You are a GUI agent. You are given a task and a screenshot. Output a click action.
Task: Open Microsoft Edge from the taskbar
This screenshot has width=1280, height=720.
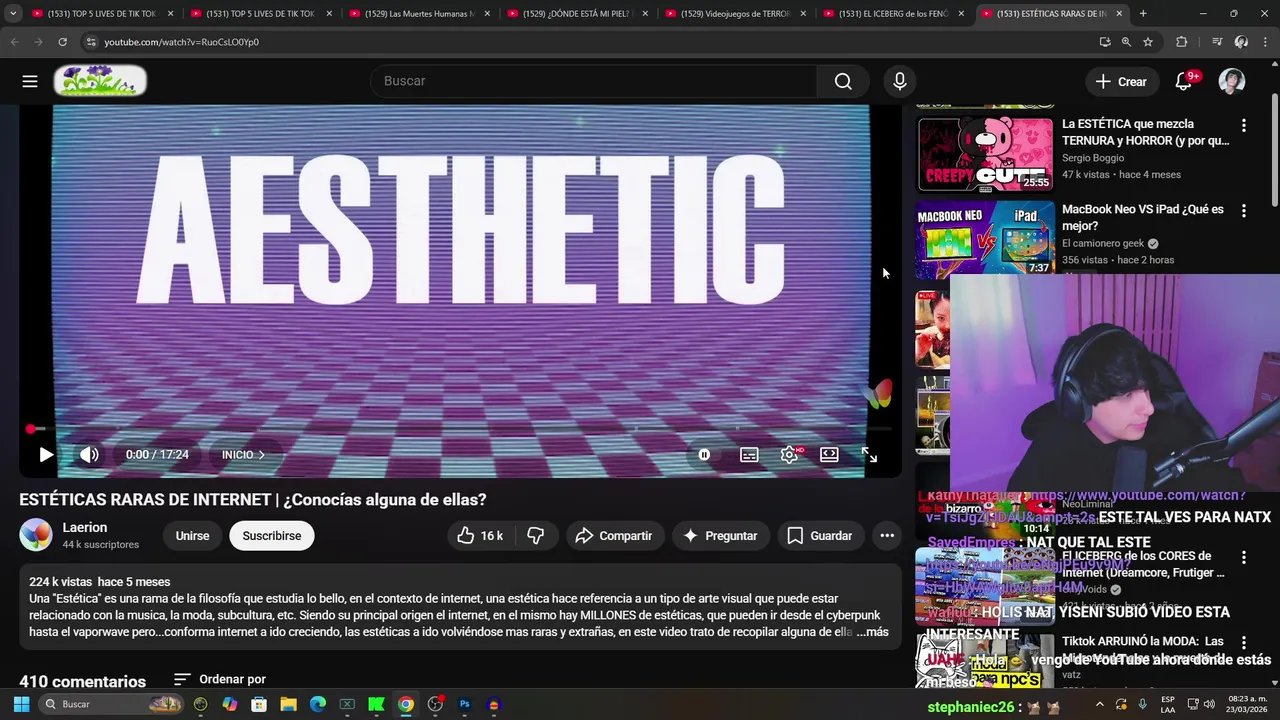tap(318, 704)
